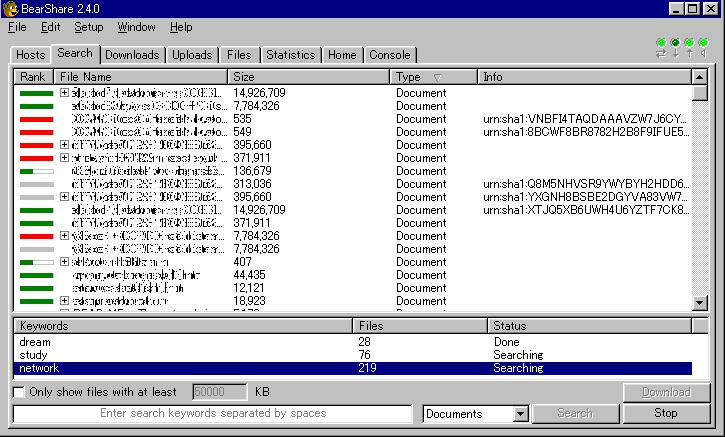Image resolution: width=725 pixels, height=437 pixels.
Task: Click the Files column header in keyword list
Action: [420, 326]
